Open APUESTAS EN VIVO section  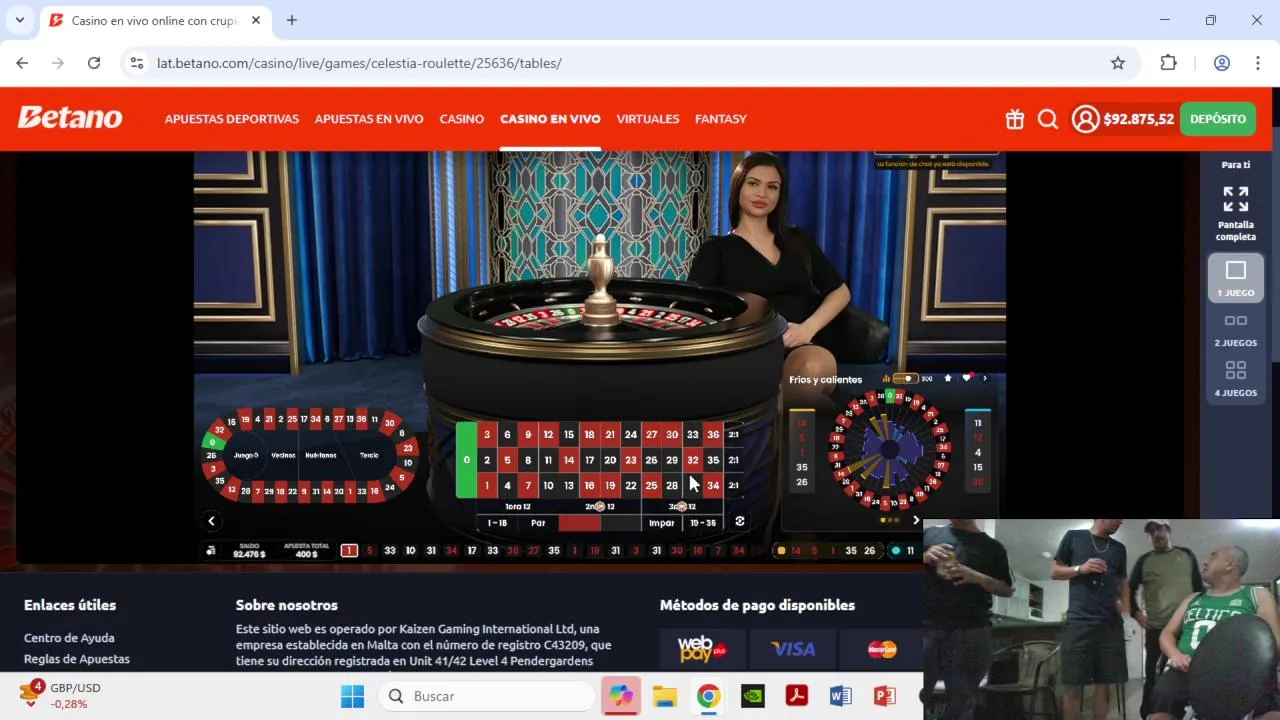pos(369,119)
